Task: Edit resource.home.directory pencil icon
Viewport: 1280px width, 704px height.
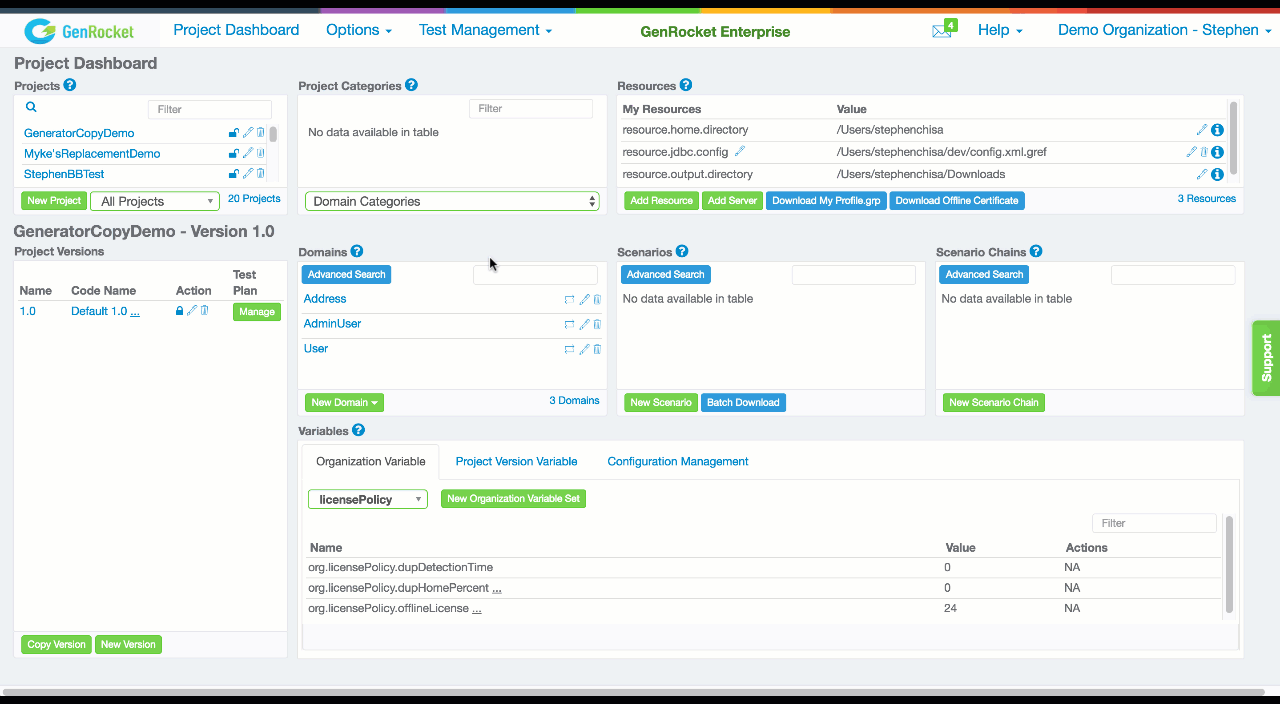Action: click(1202, 130)
